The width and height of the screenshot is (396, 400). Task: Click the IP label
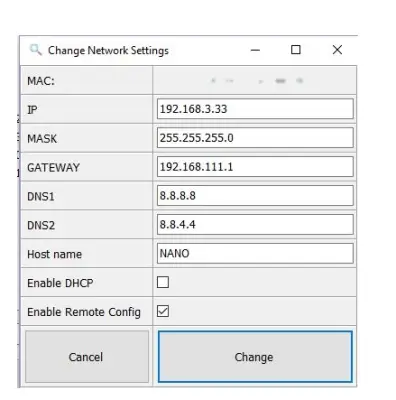click(x=32, y=110)
